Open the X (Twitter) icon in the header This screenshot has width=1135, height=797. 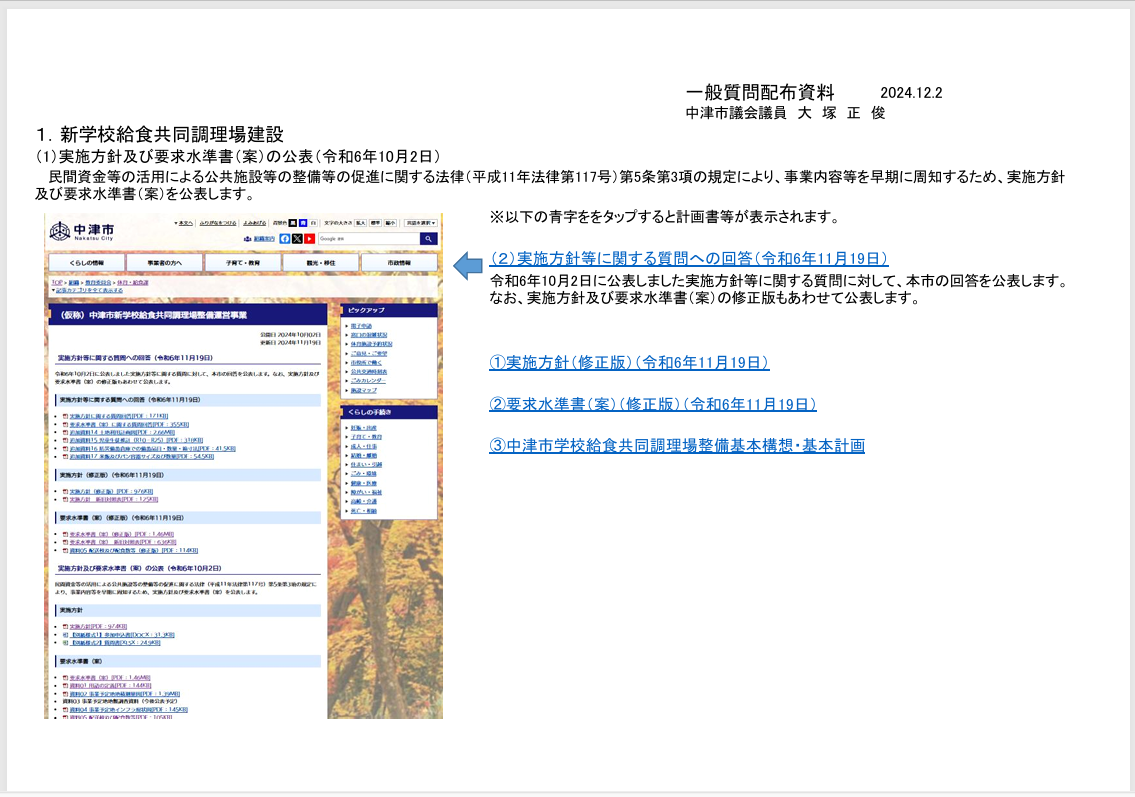[297, 239]
